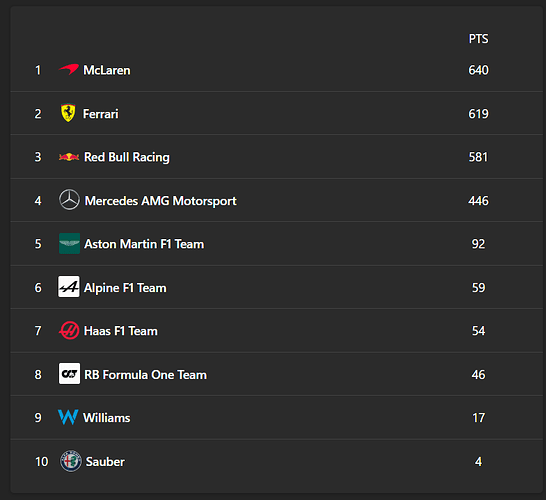Viewport: 546px width, 500px height.
Task: Click the McLaren team logo
Action: pyautogui.click(x=69, y=69)
